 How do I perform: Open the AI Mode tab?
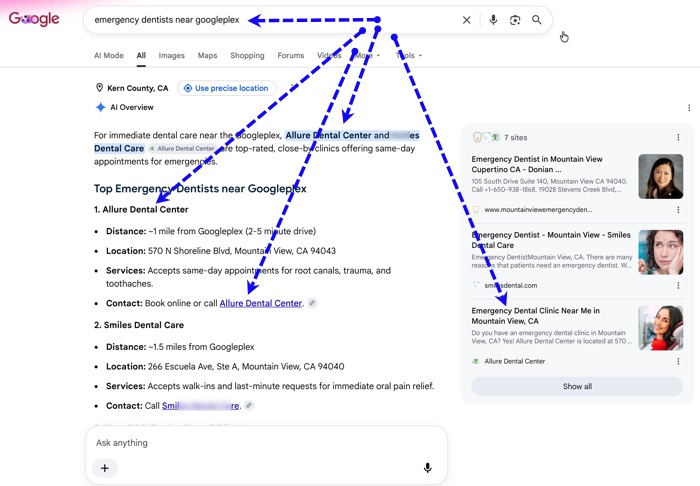pyautogui.click(x=108, y=55)
